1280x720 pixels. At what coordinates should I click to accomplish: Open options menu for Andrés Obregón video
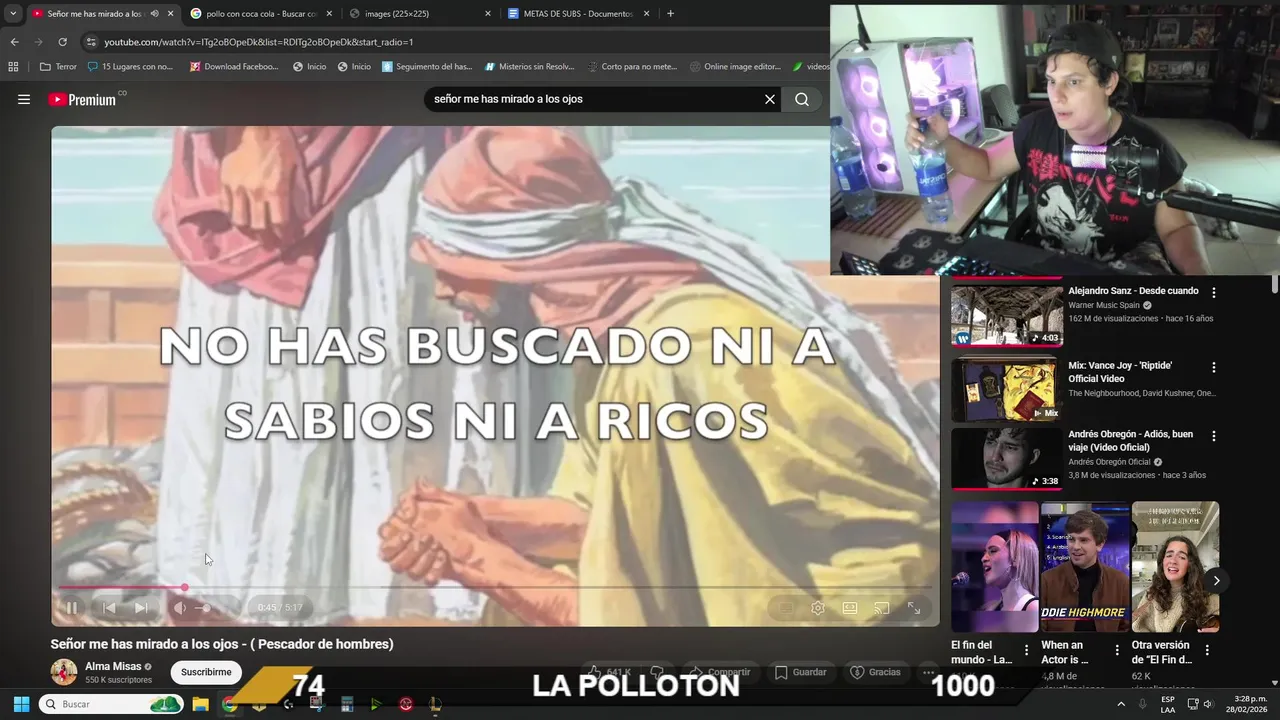[1214, 436]
